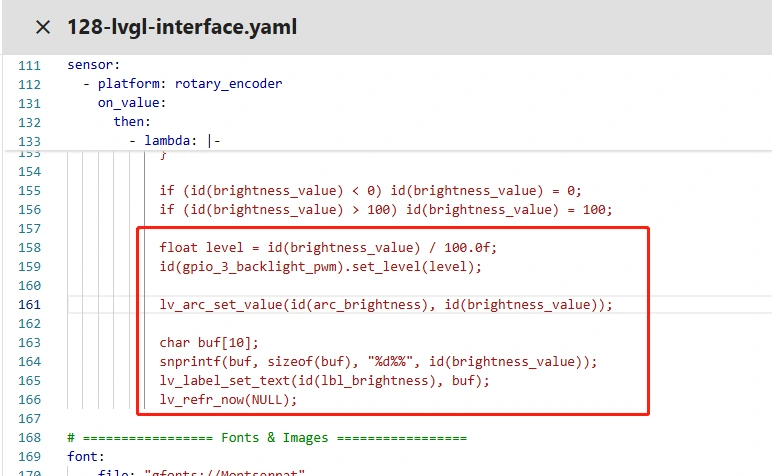Click line number 155 in gutter

point(29,190)
